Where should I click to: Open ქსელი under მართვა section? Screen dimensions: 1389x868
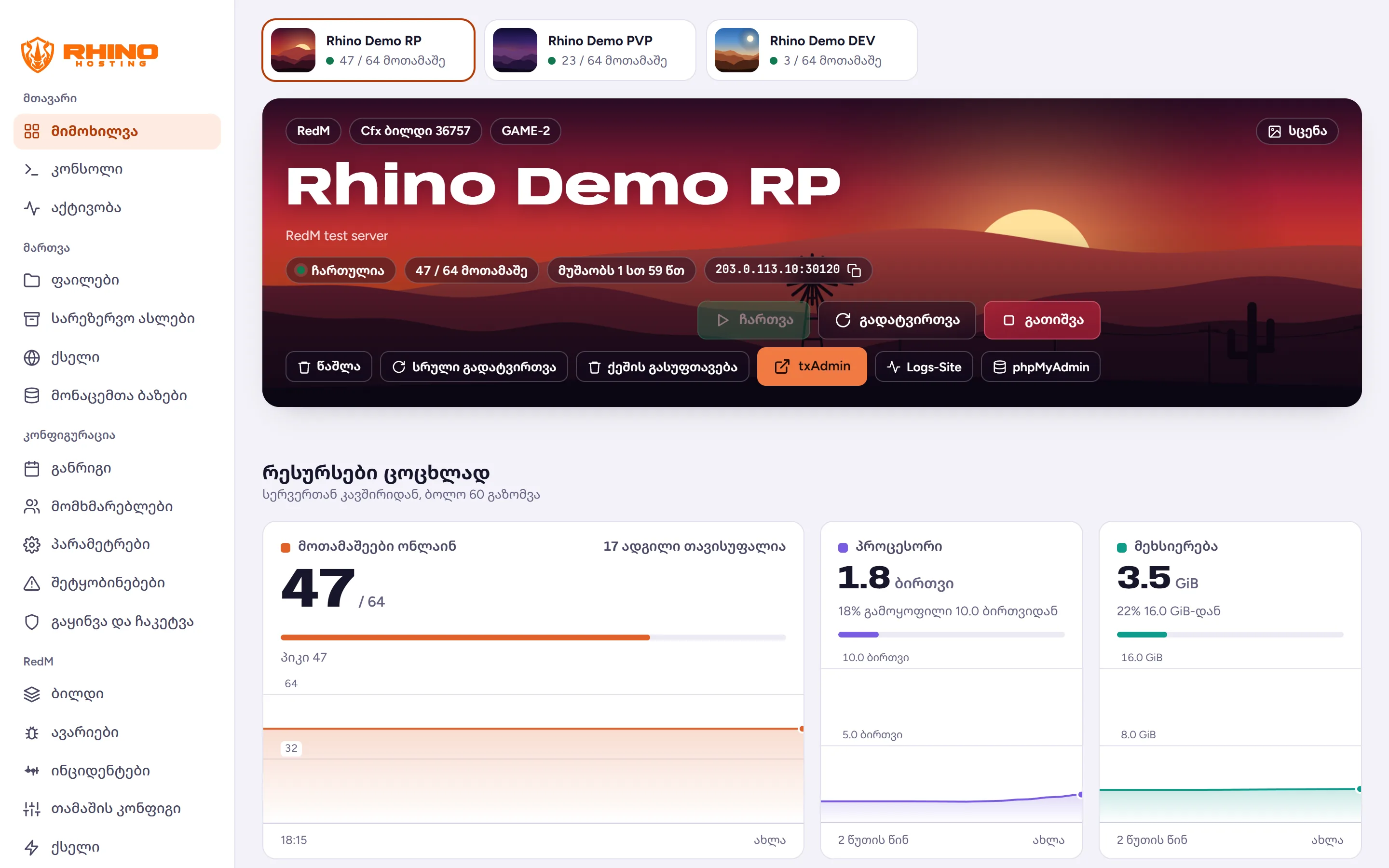point(117,357)
